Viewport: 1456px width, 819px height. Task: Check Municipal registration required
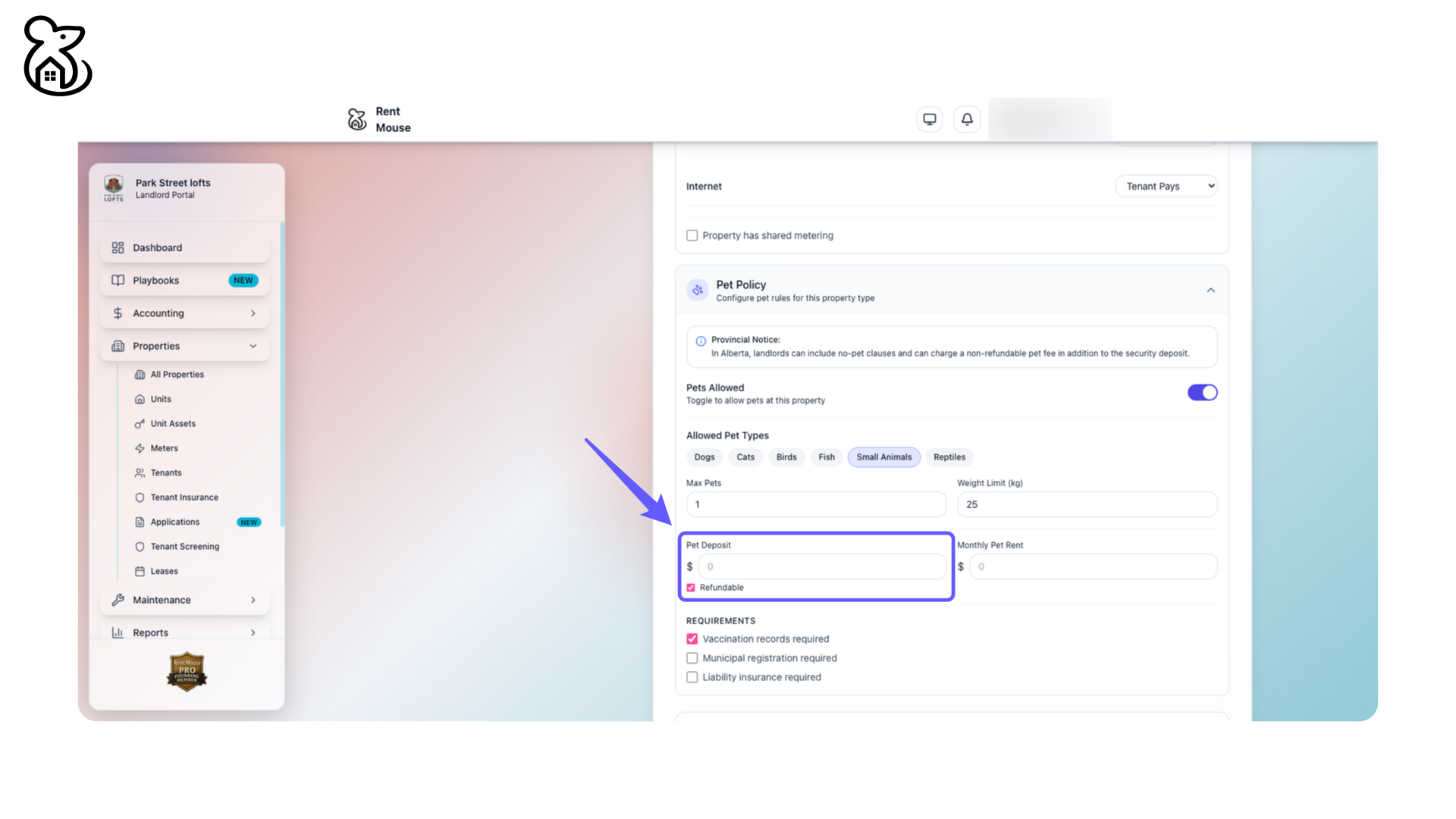pos(692,658)
